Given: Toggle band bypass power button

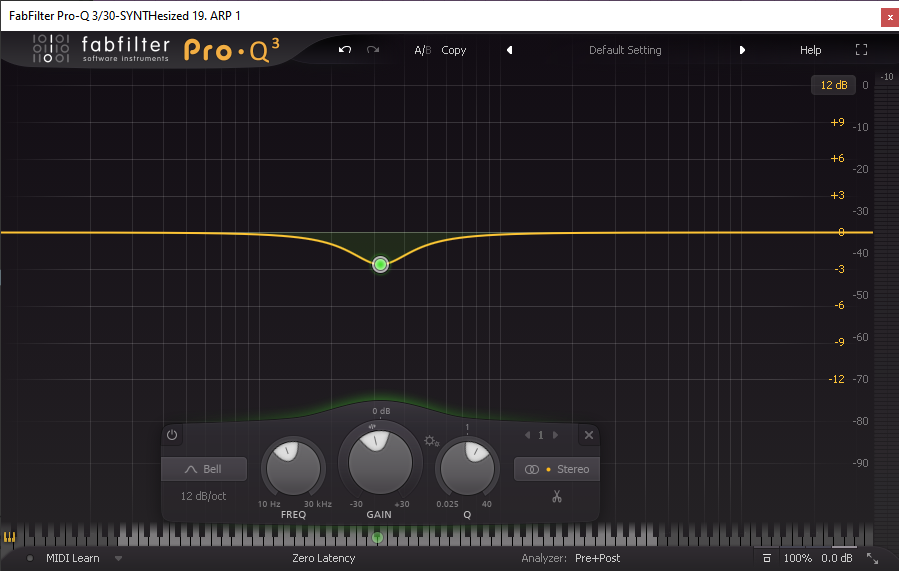Looking at the screenshot, I should tap(172, 435).
